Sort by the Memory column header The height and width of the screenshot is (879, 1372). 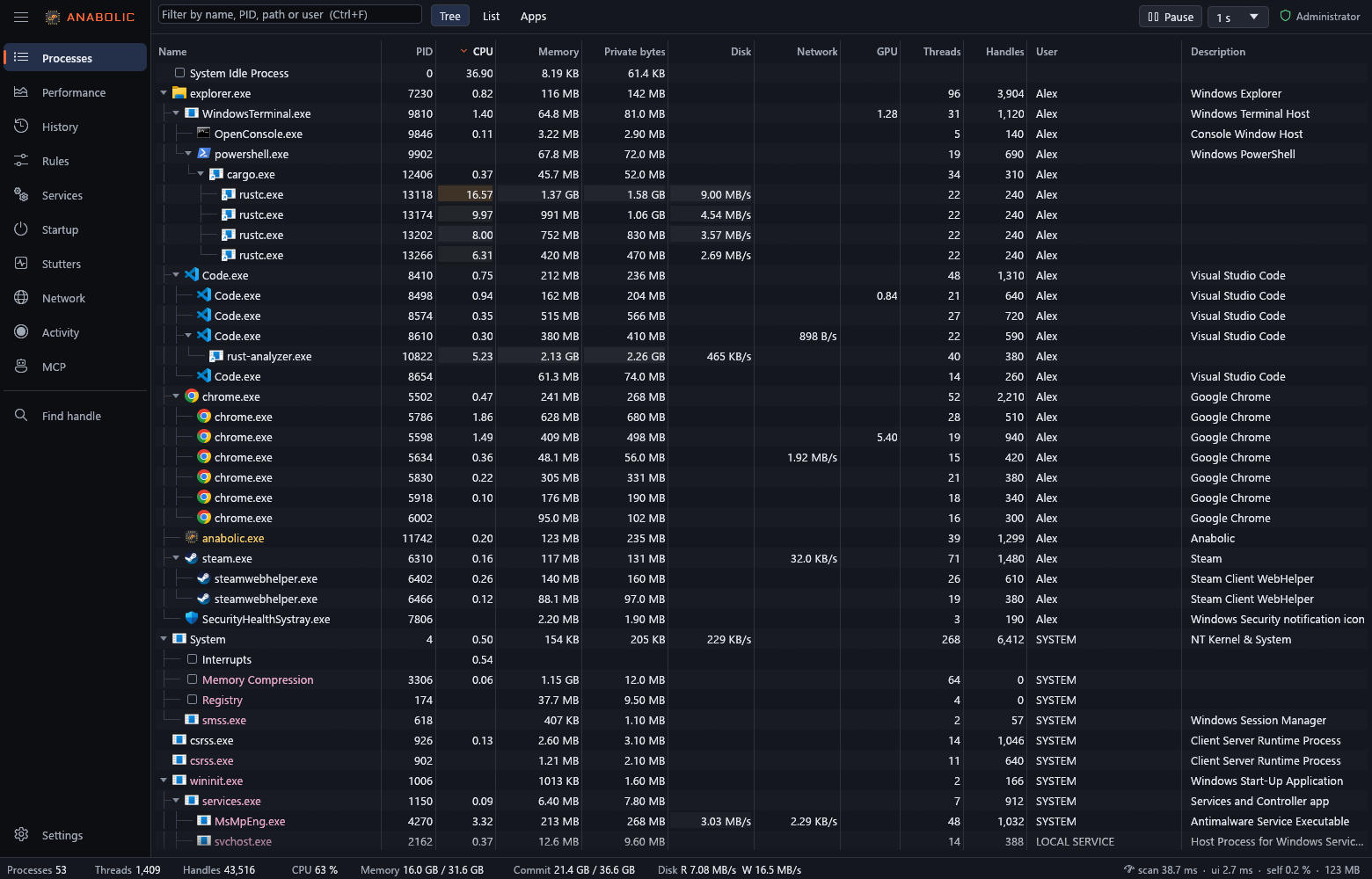click(x=540, y=52)
